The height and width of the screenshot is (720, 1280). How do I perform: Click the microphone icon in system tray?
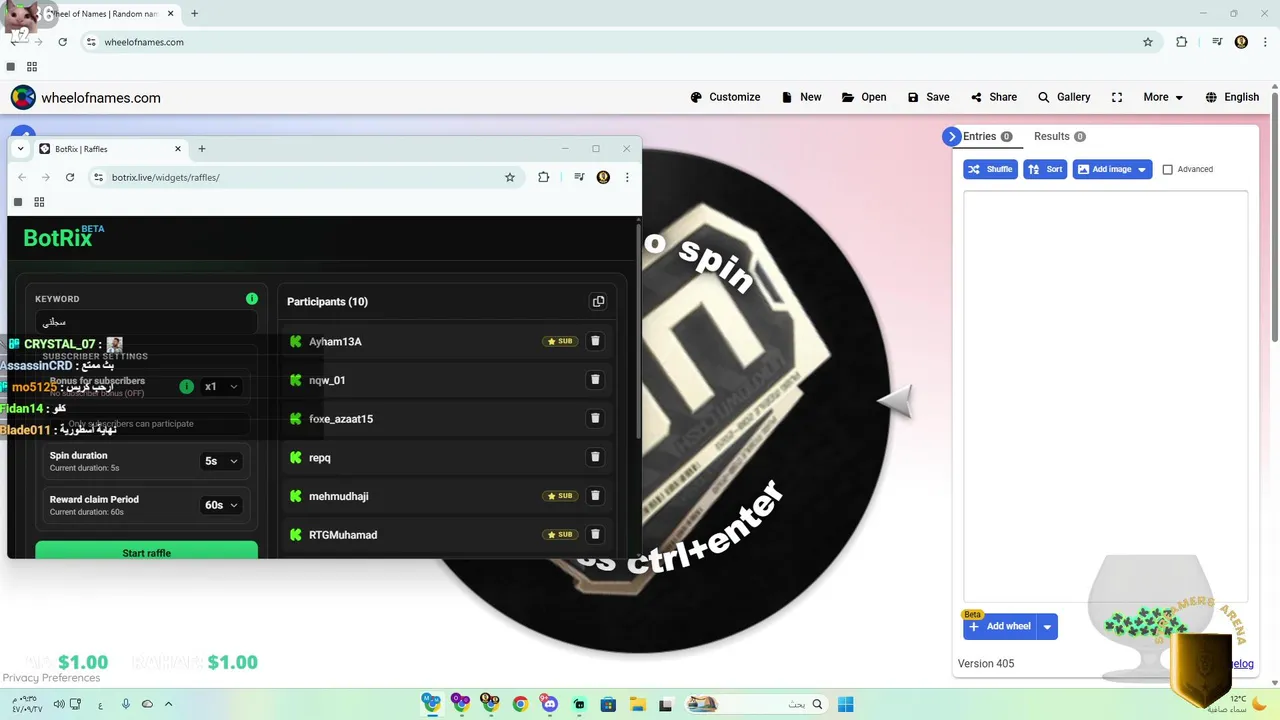tap(126, 704)
